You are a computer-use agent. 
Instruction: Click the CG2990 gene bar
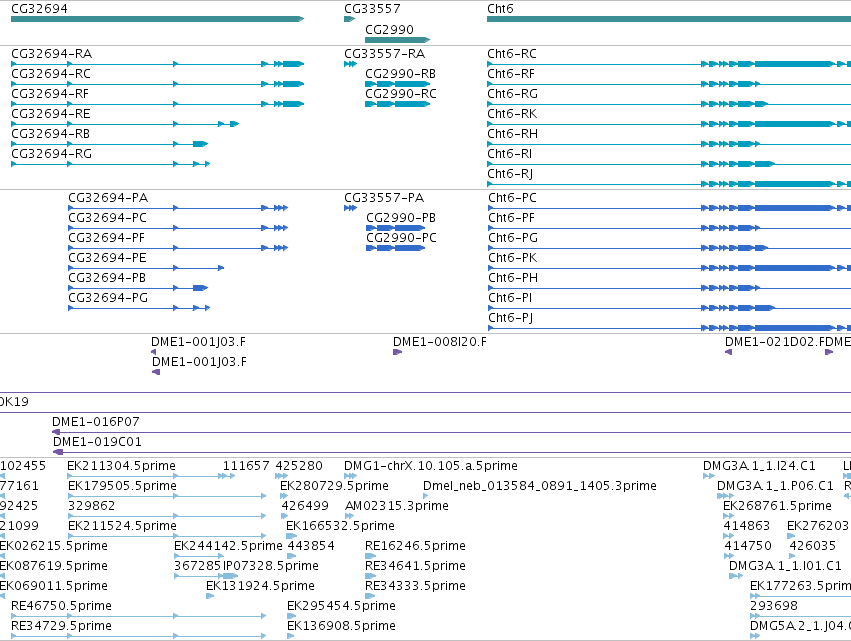tap(397, 40)
